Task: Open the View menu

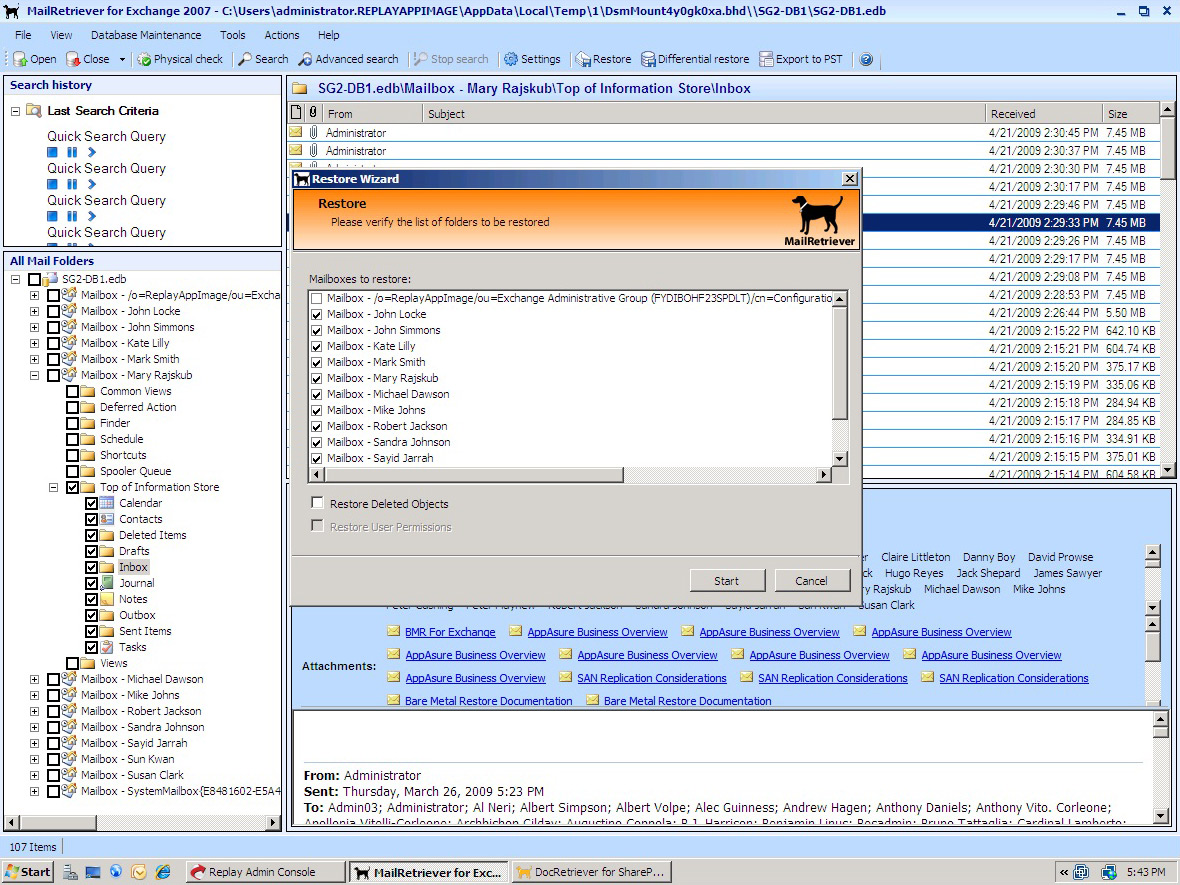Action: tap(61, 35)
